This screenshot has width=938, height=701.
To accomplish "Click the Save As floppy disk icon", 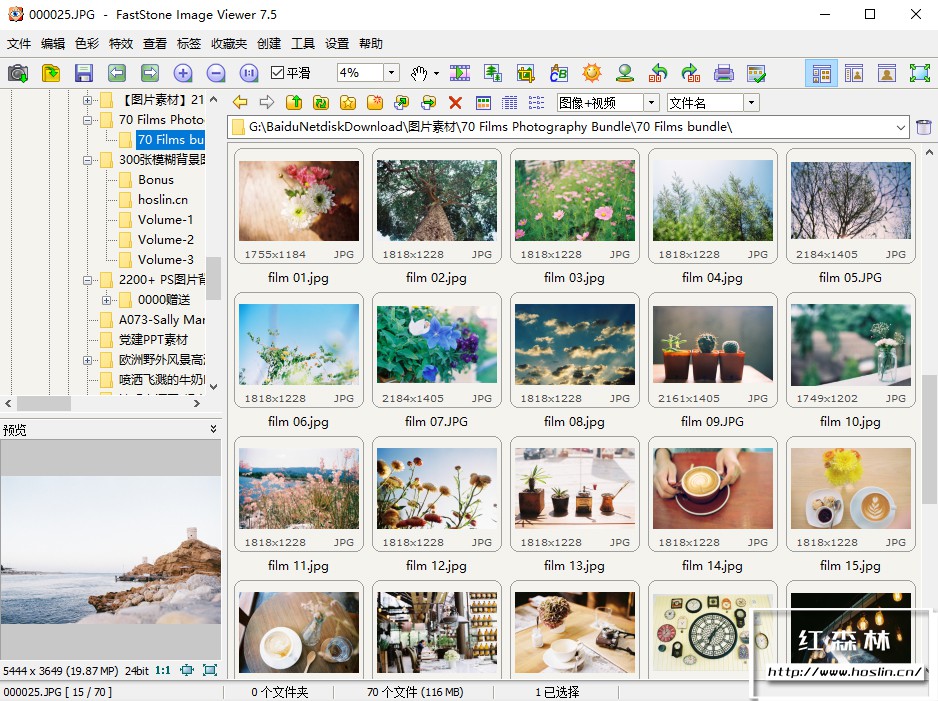I will (x=84, y=73).
